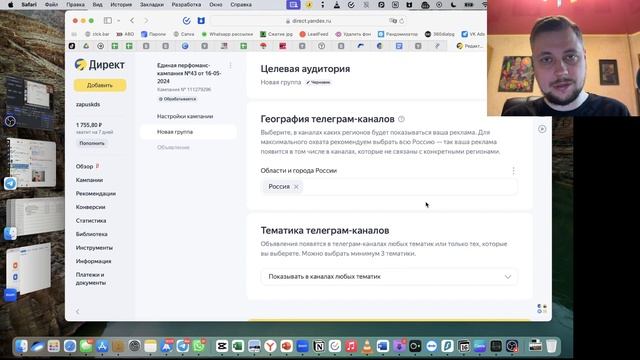The height and width of the screenshot is (360, 640).
Task: Open Кампании in the Direct sidebar
Action: click(x=89, y=180)
